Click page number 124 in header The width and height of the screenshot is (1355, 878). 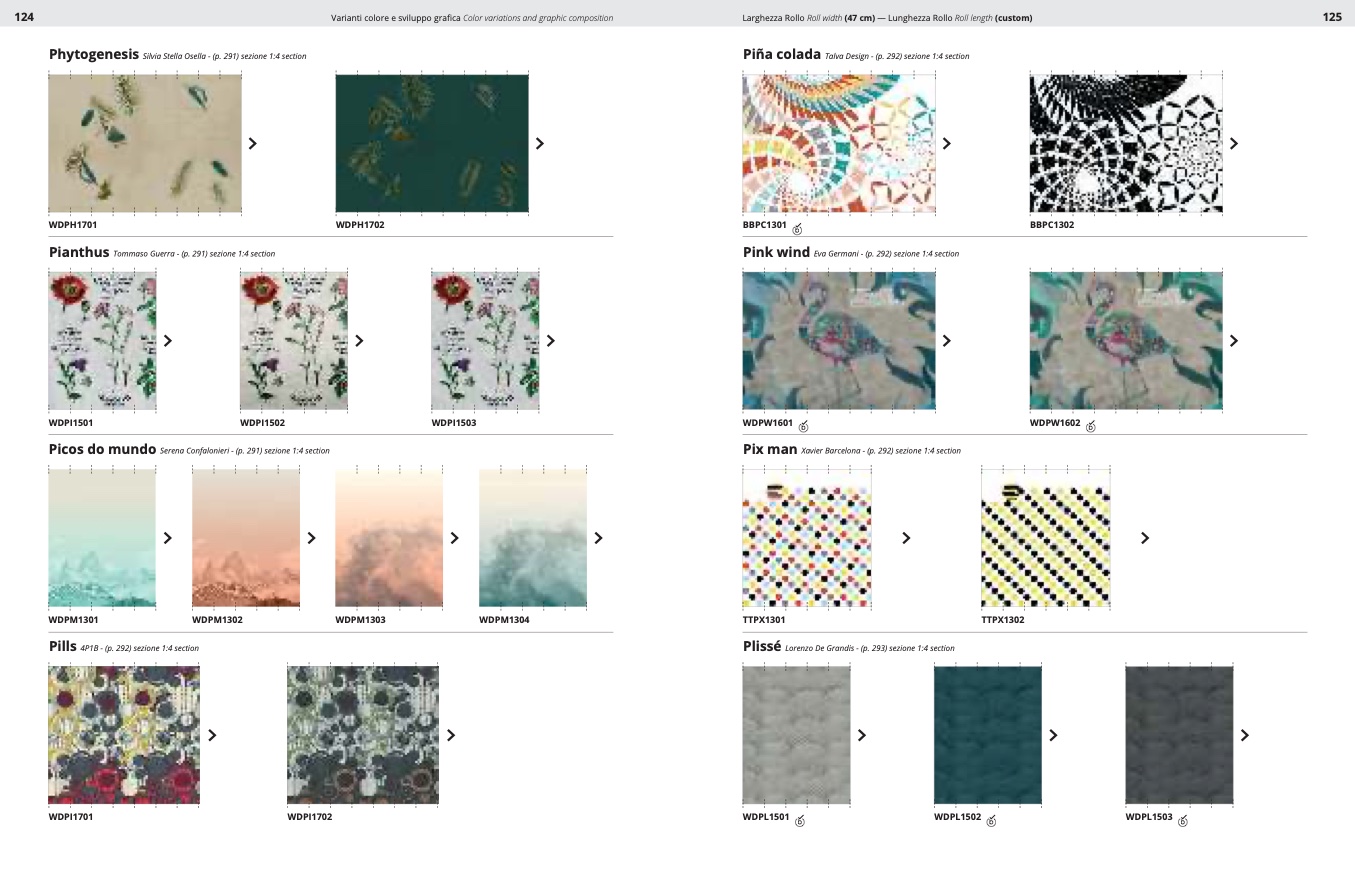coord(25,17)
